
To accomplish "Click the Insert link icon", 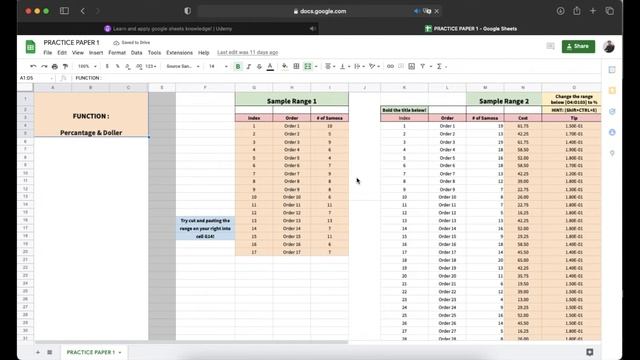I will (x=390, y=66).
